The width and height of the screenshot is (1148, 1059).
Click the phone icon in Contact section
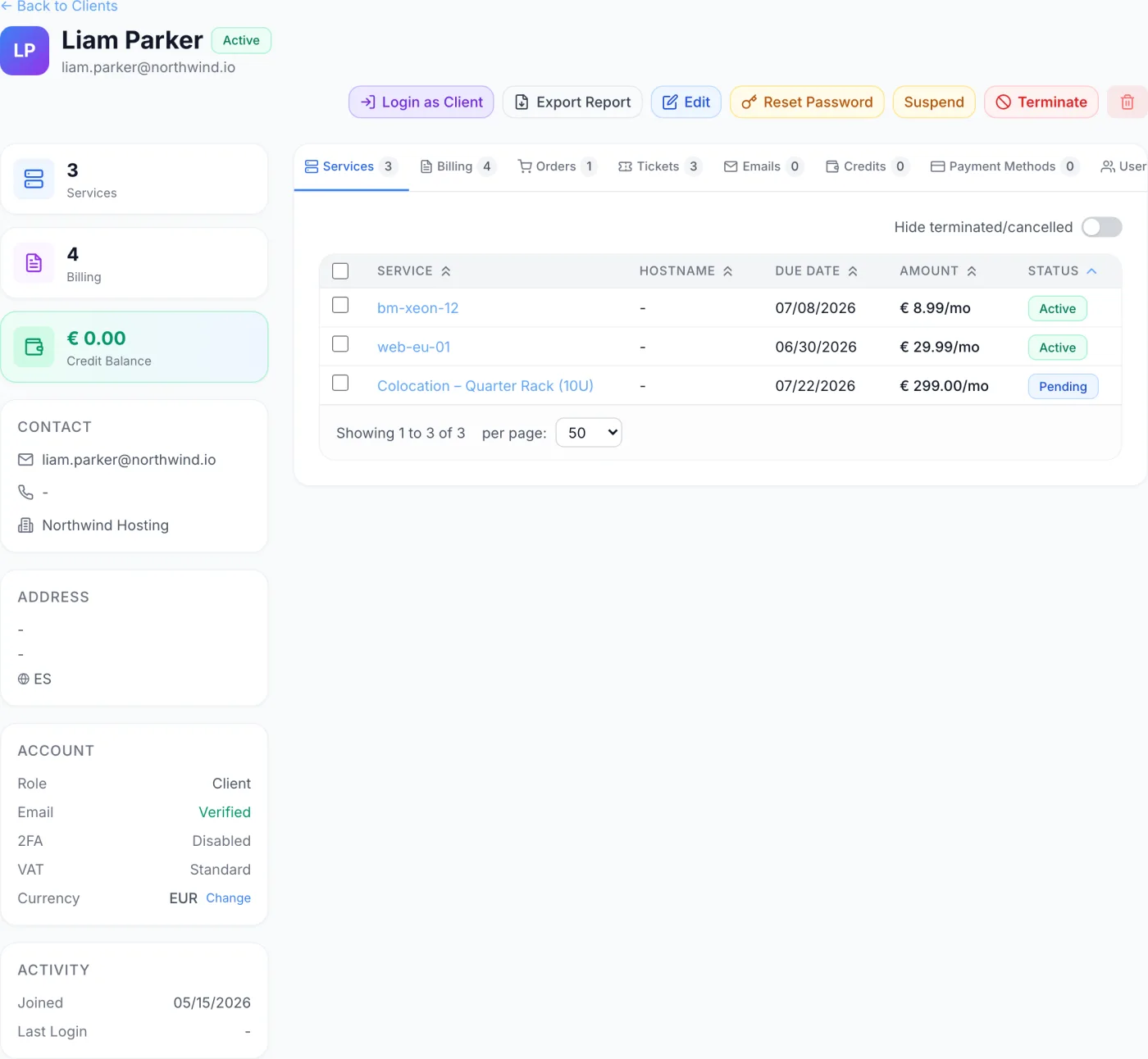[26, 493]
